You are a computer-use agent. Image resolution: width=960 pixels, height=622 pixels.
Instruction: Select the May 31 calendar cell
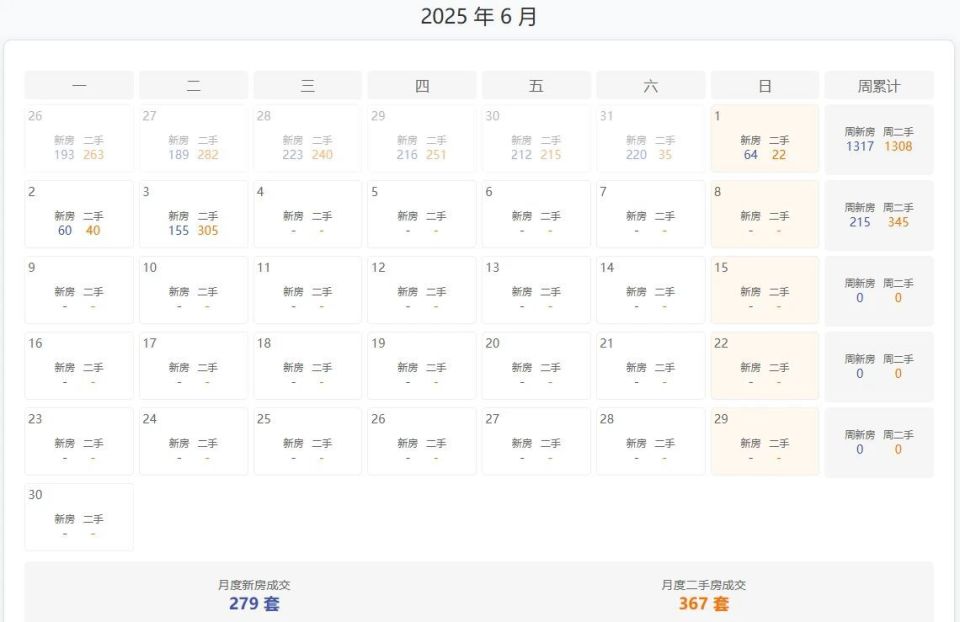click(x=651, y=139)
